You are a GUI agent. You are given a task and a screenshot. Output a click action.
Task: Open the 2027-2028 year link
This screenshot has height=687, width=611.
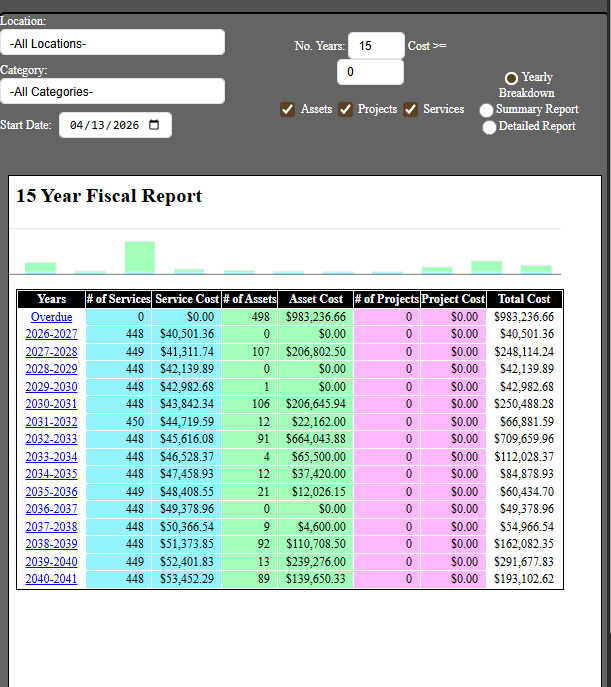click(x=51, y=351)
